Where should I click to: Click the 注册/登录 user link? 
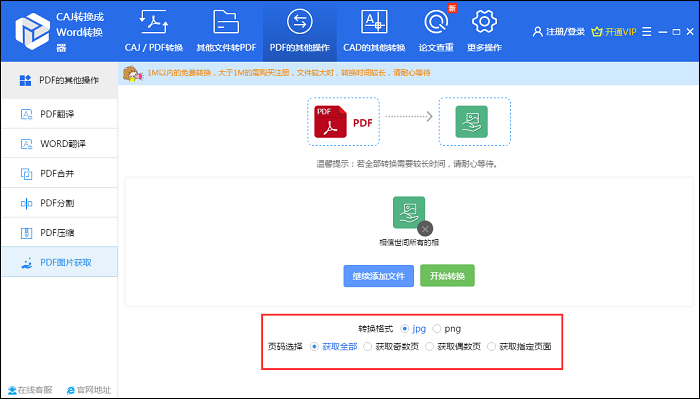[558, 32]
